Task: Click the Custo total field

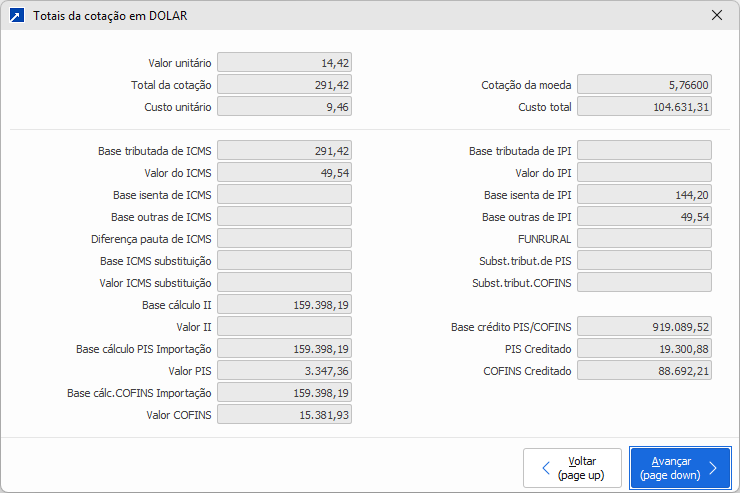Action: pos(644,107)
